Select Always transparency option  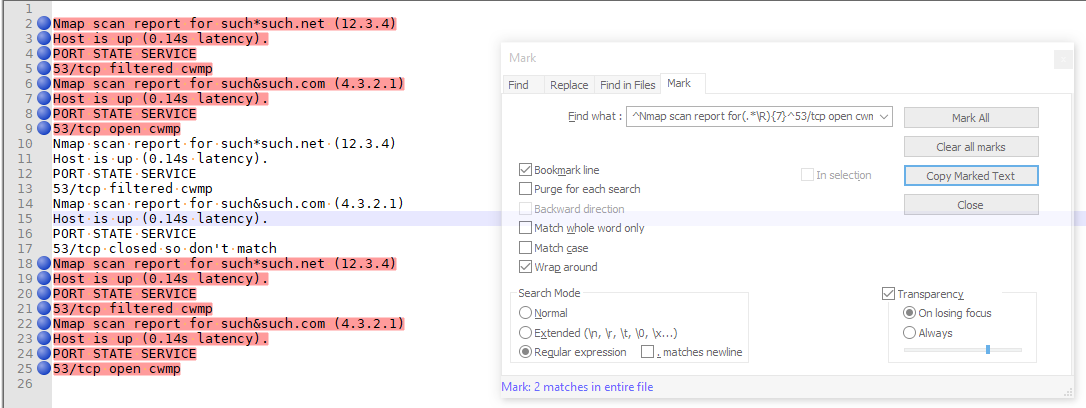[x=910, y=332]
